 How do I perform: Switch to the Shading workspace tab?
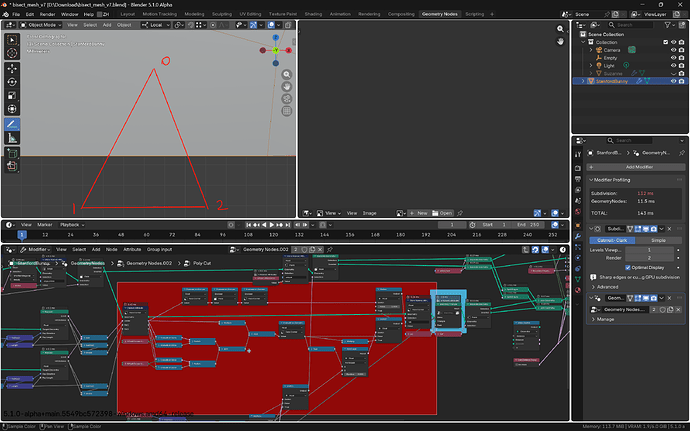pos(313,14)
